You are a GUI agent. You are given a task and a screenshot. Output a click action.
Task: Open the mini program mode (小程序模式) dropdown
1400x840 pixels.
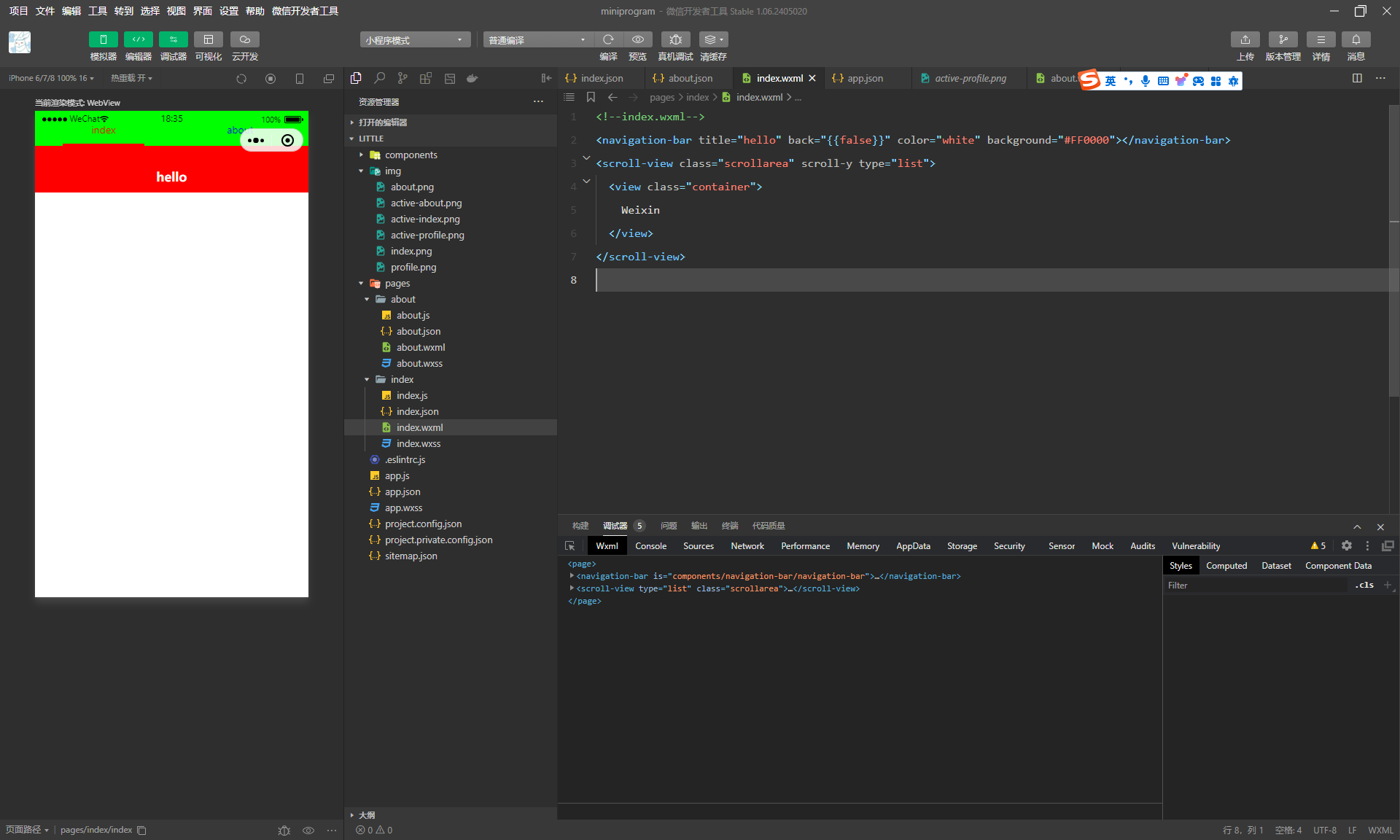pyautogui.click(x=414, y=39)
